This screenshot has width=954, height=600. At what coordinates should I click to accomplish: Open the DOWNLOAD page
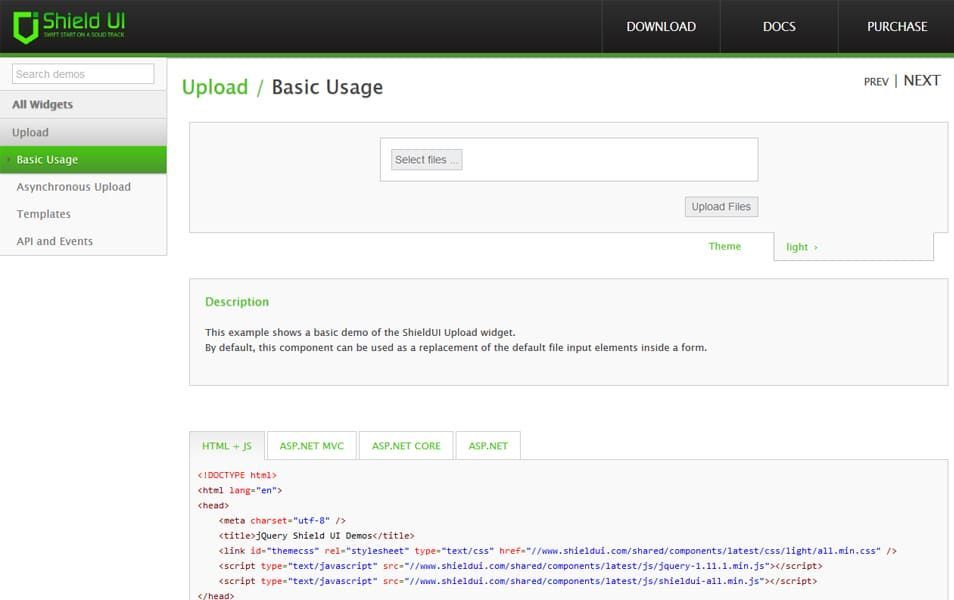tap(661, 27)
